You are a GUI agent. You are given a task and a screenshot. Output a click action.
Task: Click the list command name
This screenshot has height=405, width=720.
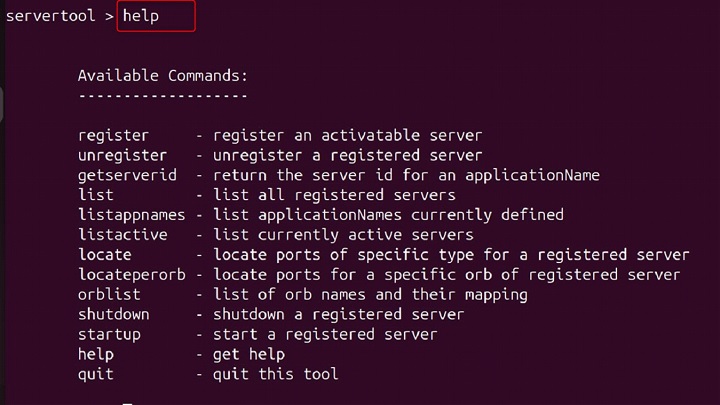96,195
